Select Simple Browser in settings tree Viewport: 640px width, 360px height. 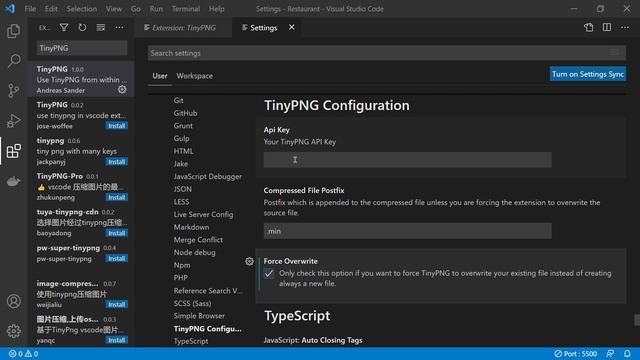tap(199, 316)
